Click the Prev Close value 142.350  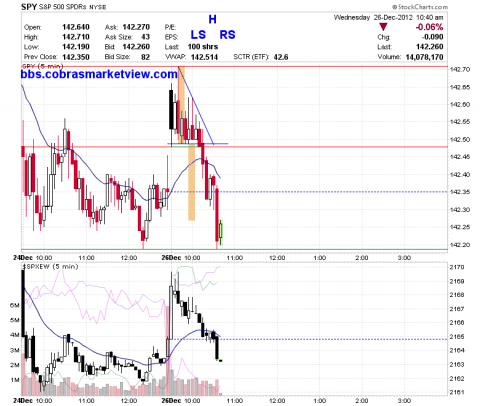(x=76, y=57)
